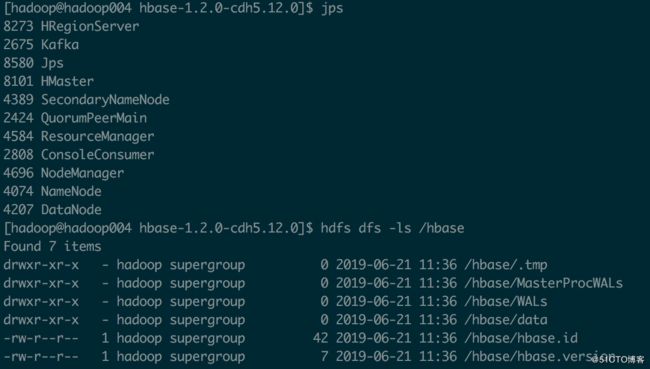Select the HMaster process name
Image resolution: width=650 pixels, height=369 pixels.
click(x=67, y=81)
